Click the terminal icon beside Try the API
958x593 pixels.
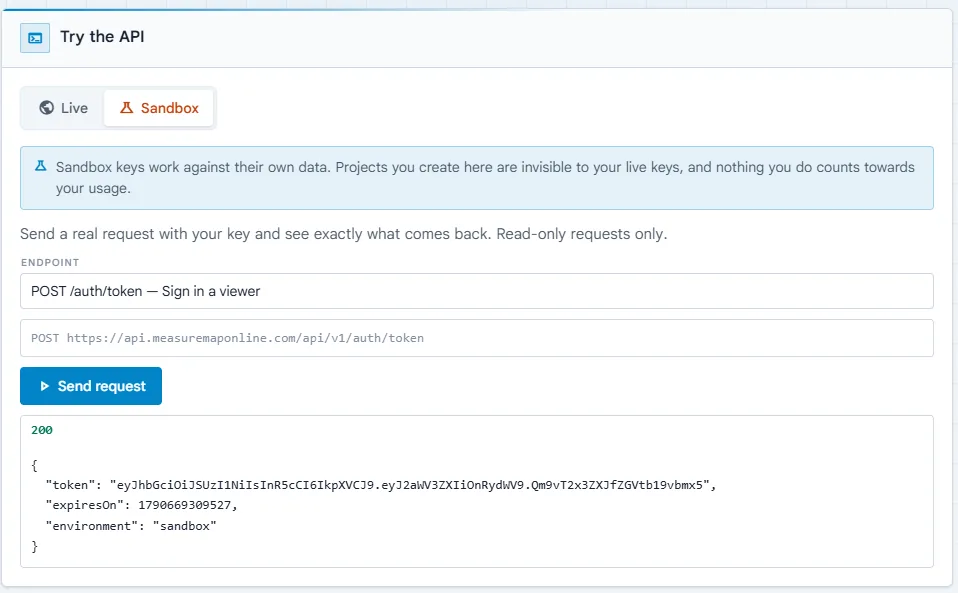coord(35,38)
